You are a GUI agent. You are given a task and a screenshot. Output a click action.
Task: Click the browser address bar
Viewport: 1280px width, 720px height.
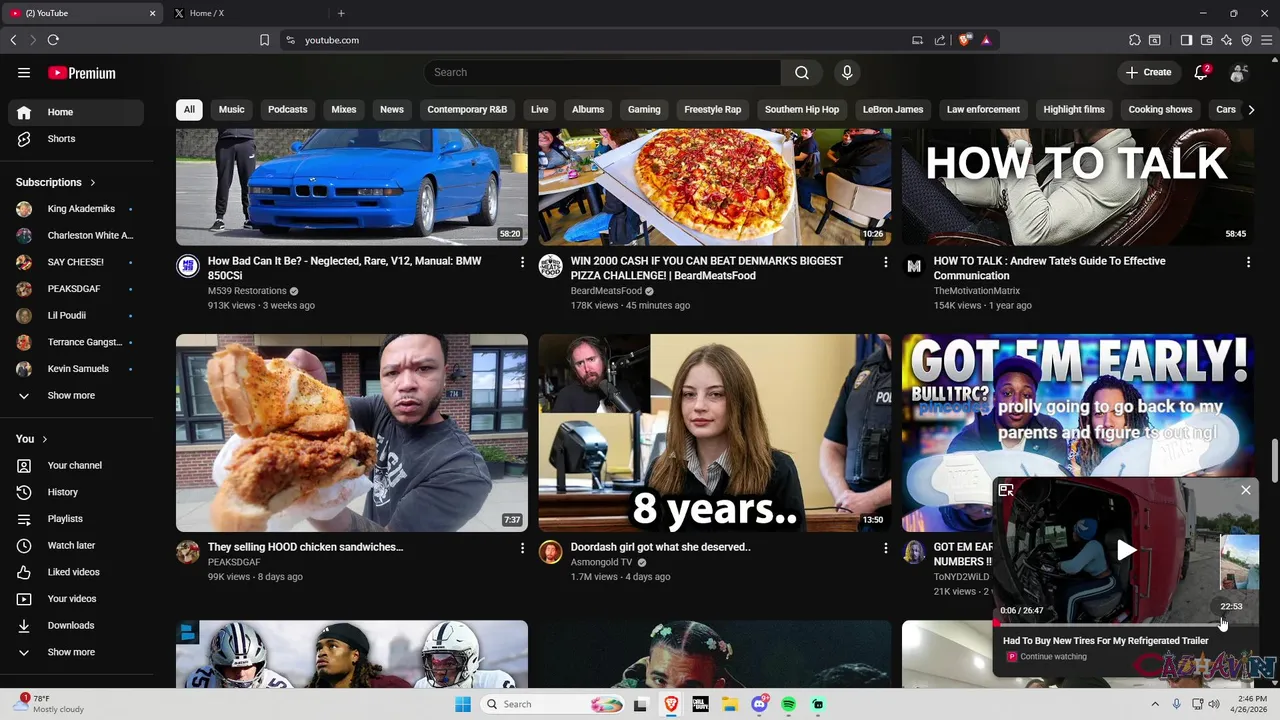pos(600,40)
